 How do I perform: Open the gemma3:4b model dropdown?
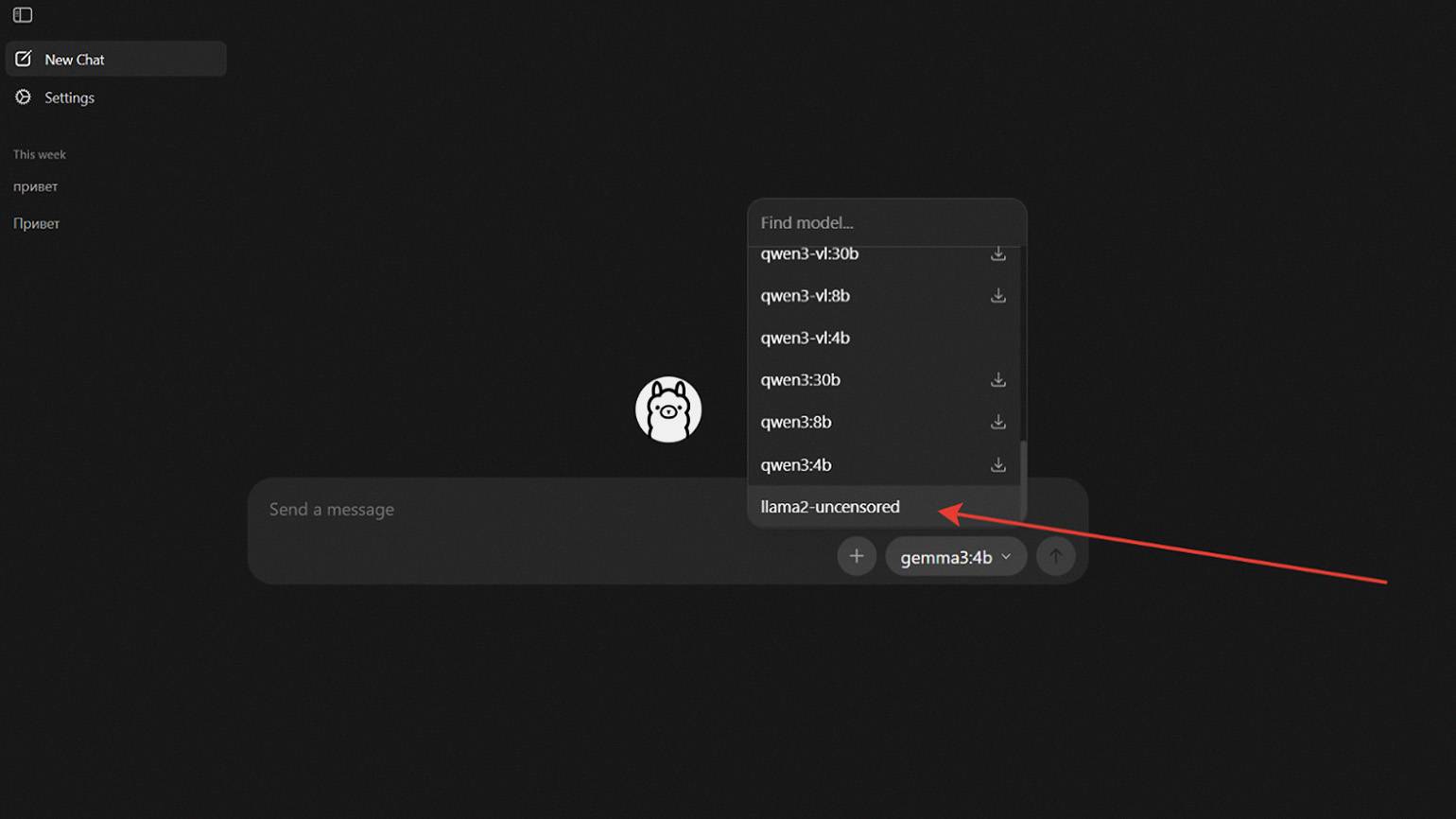coord(955,557)
